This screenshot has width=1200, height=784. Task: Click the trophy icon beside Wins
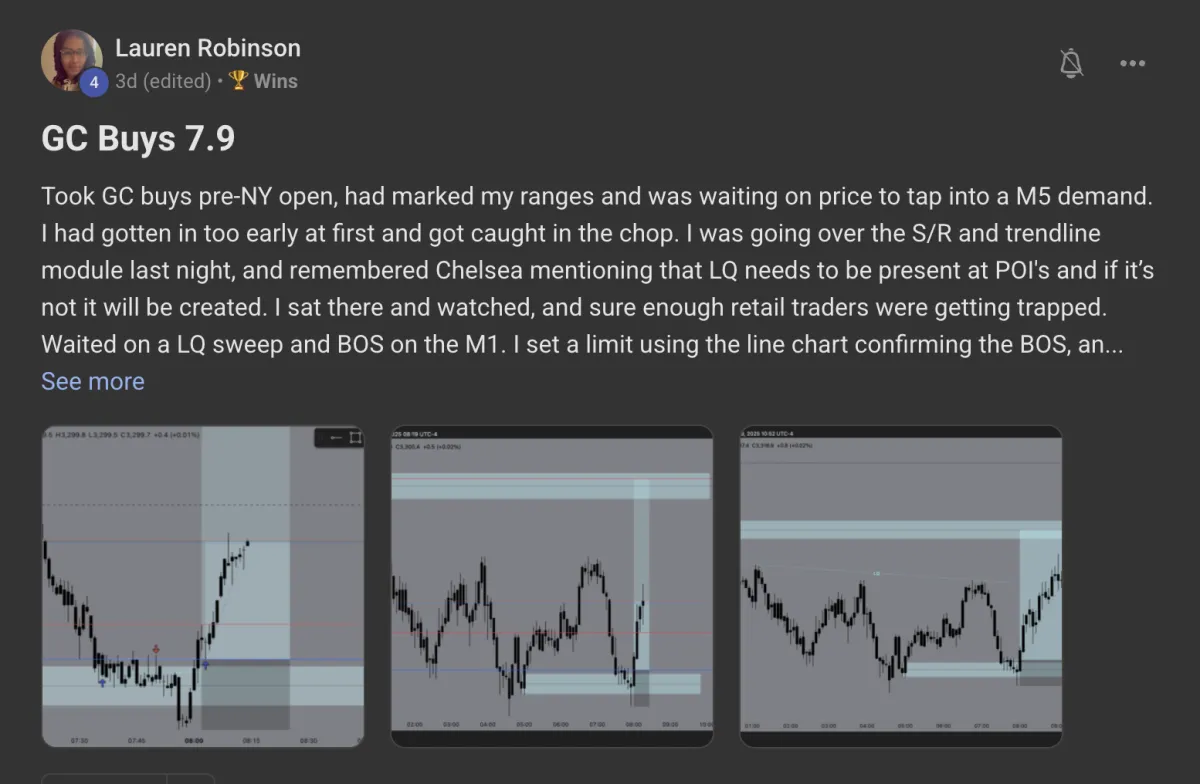click(238, 81)
